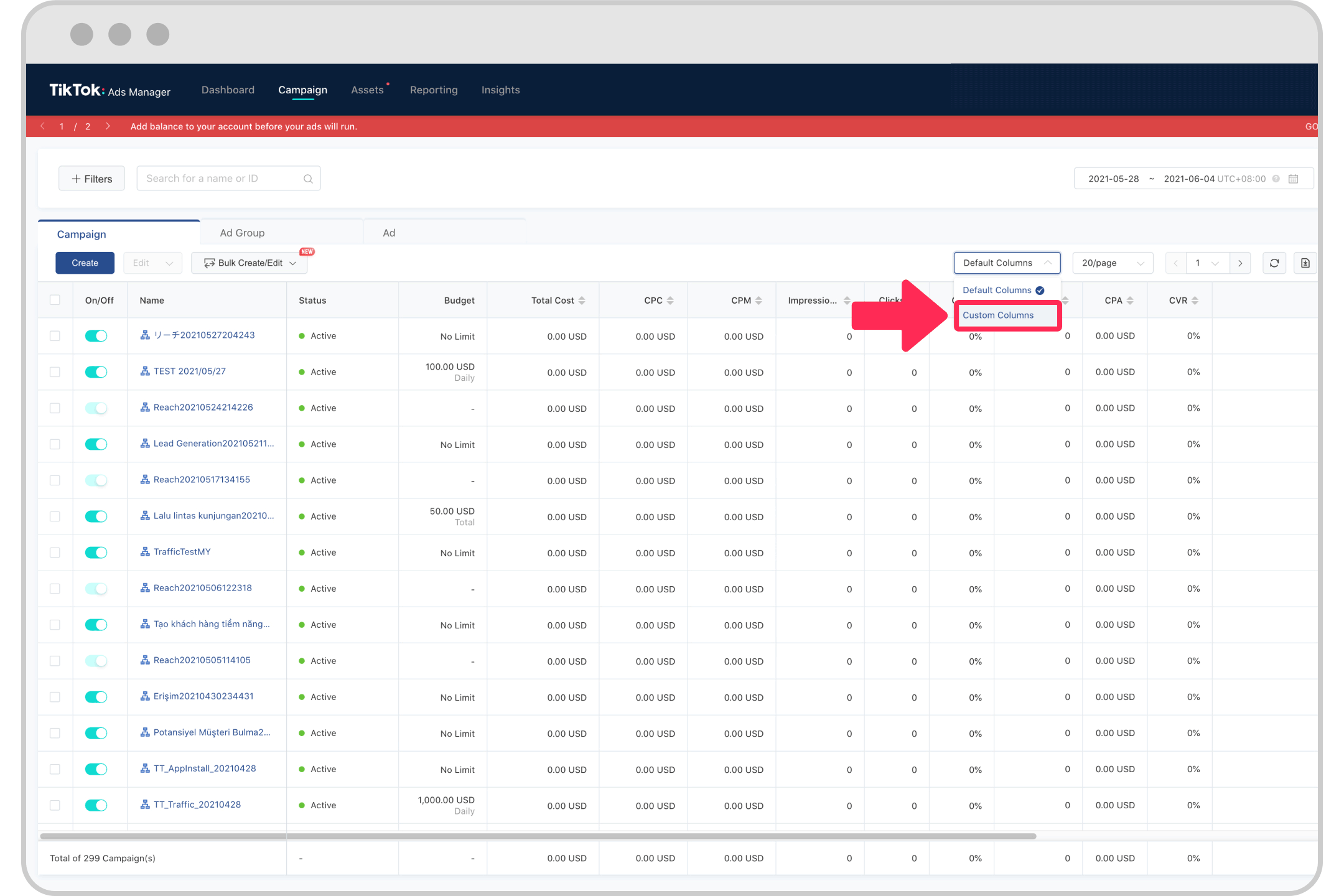The width and height of the screenshot is (1344, 896).
Task: Refresh the campaign data table
Action: click(x=1274, y=263)
